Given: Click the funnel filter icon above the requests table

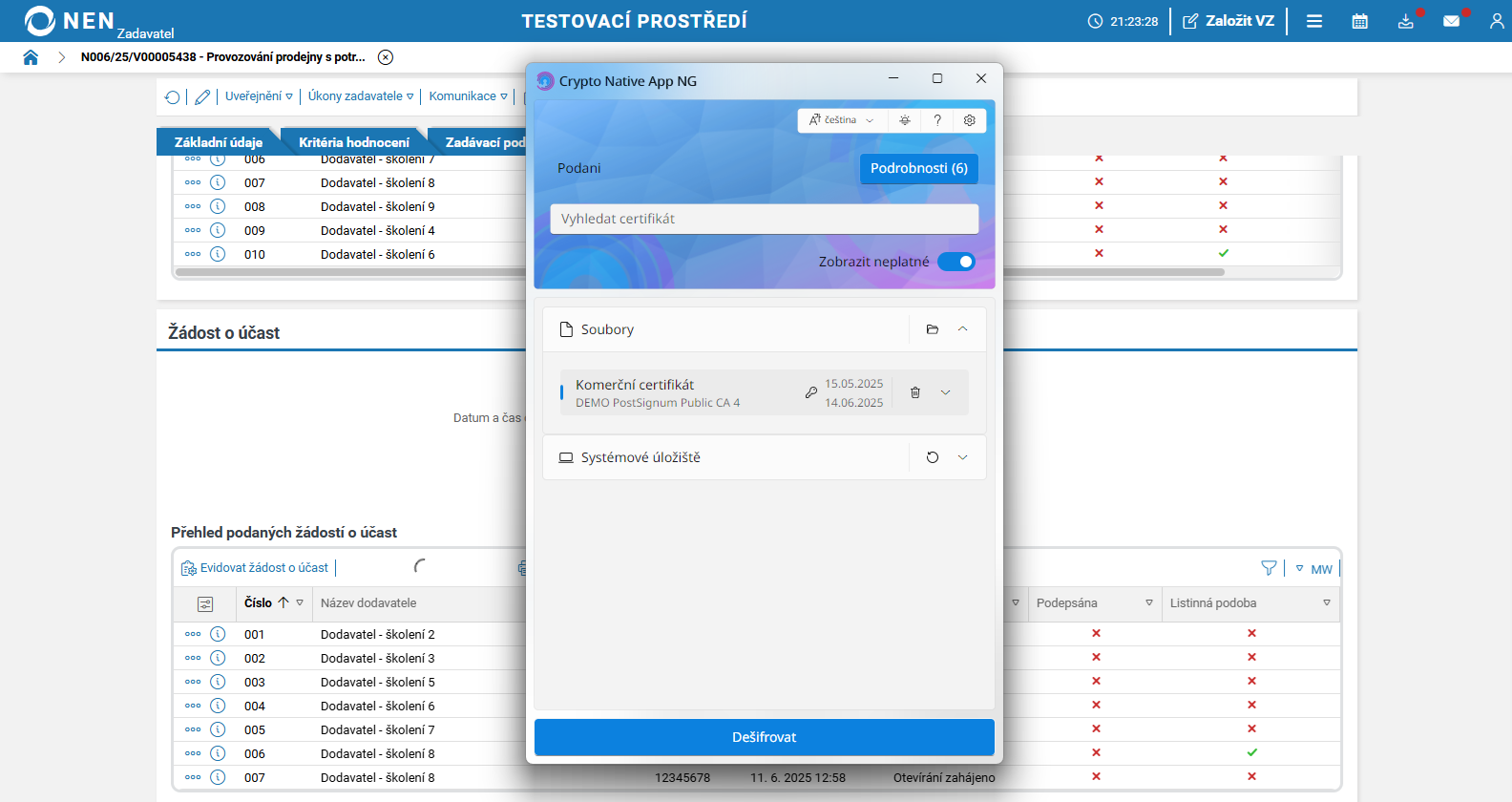Looking at the screenshot, I should point(1269,568).
